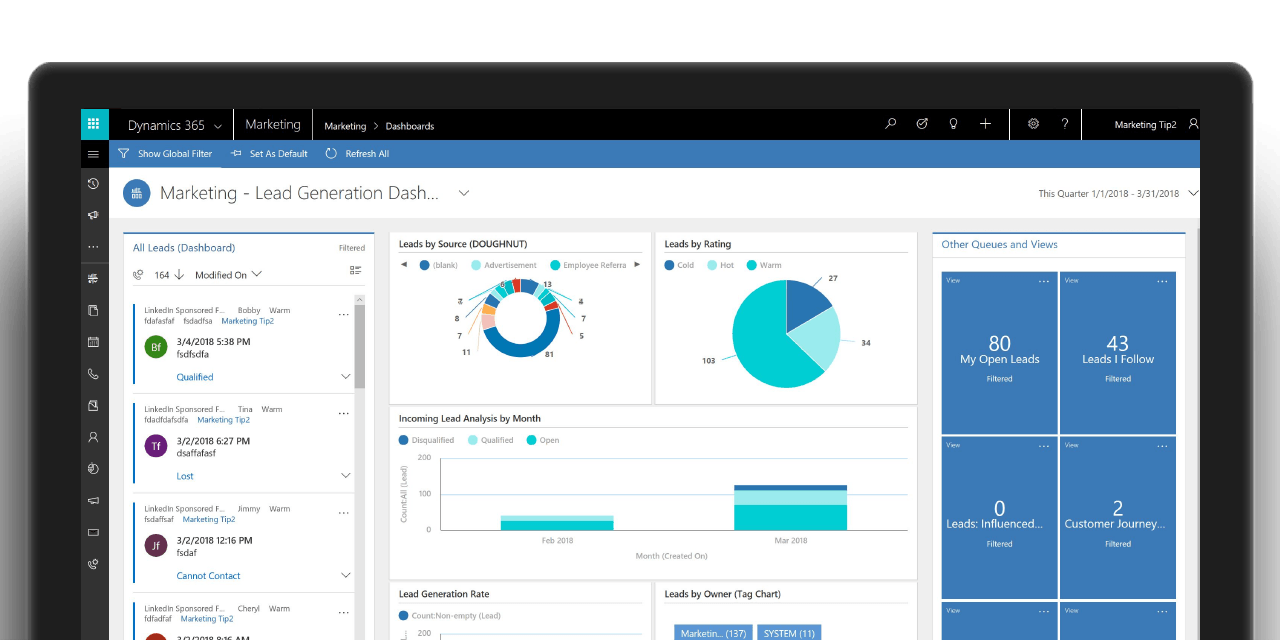1280x640 pixels.
Task: Open settings gear in top bar
Action: click(1033, 124)
